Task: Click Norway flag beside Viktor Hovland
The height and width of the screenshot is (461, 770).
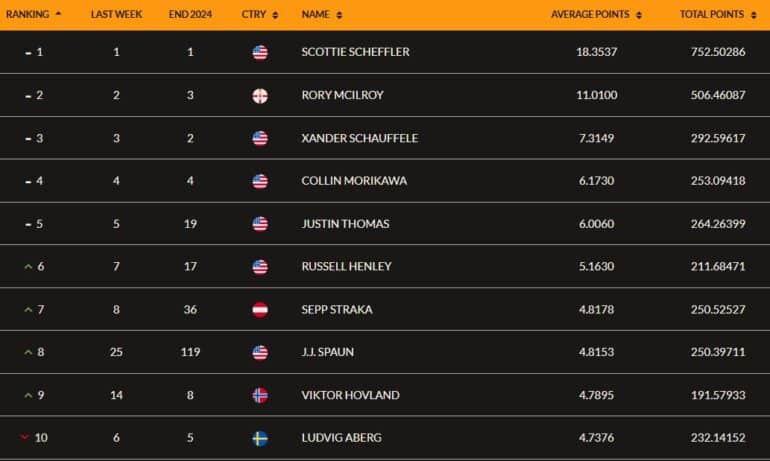Action: (260, 395)
